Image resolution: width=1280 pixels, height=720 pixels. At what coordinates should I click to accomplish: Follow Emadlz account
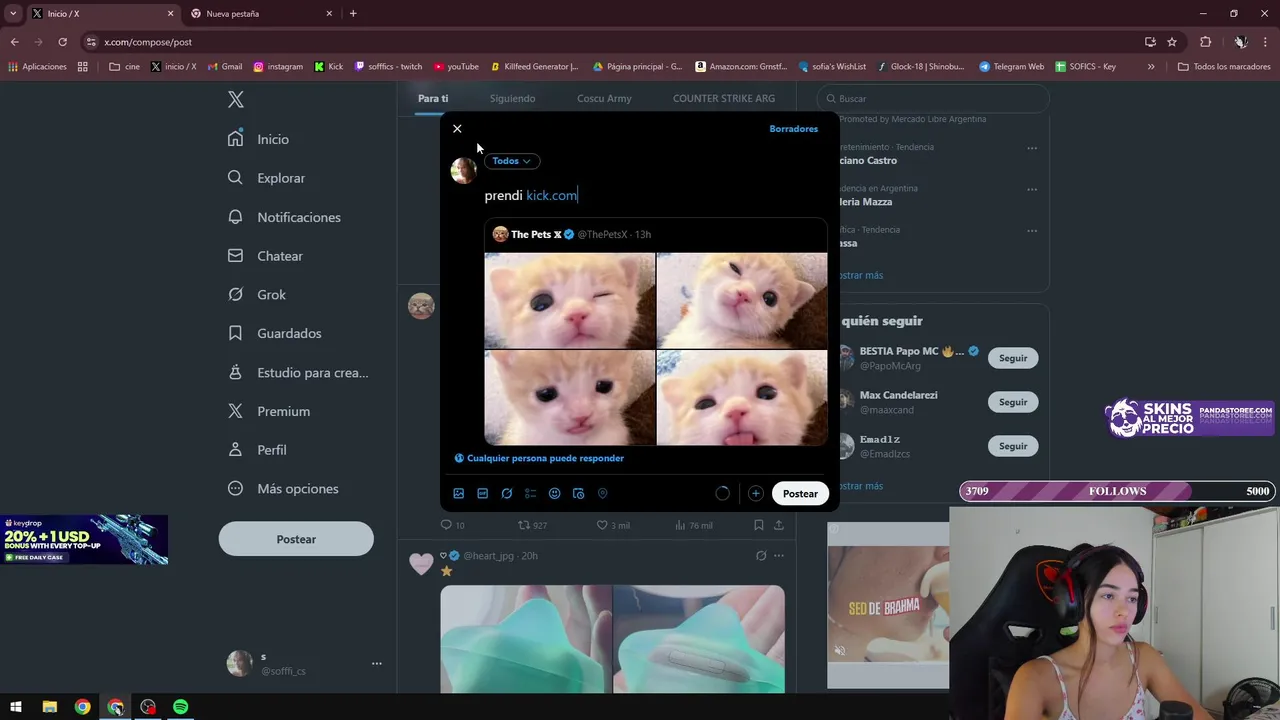pos(1013,446)
